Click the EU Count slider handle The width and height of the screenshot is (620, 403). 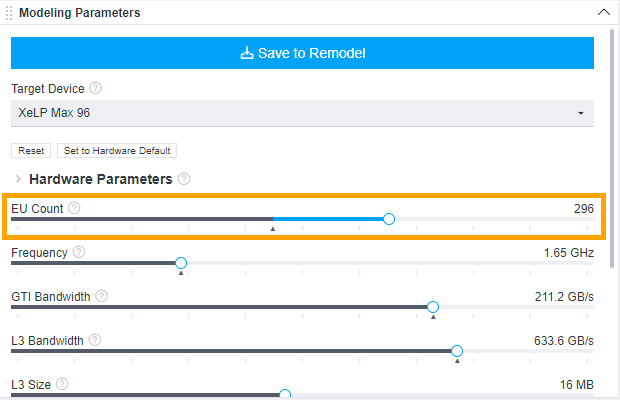tap(389, 219)
